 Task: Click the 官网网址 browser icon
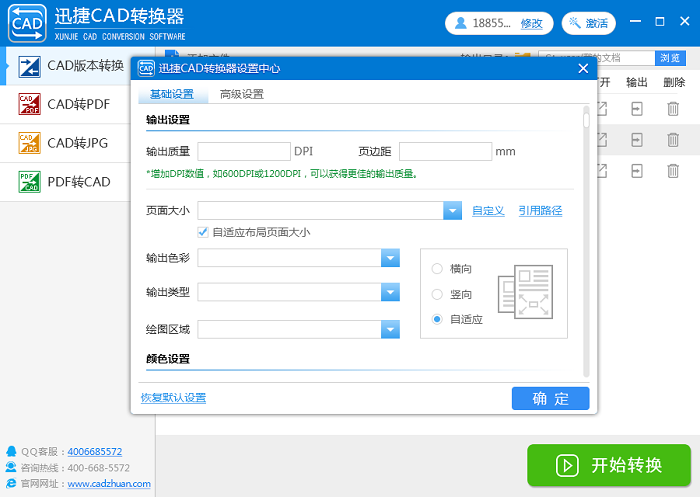[x=11, y=483]
